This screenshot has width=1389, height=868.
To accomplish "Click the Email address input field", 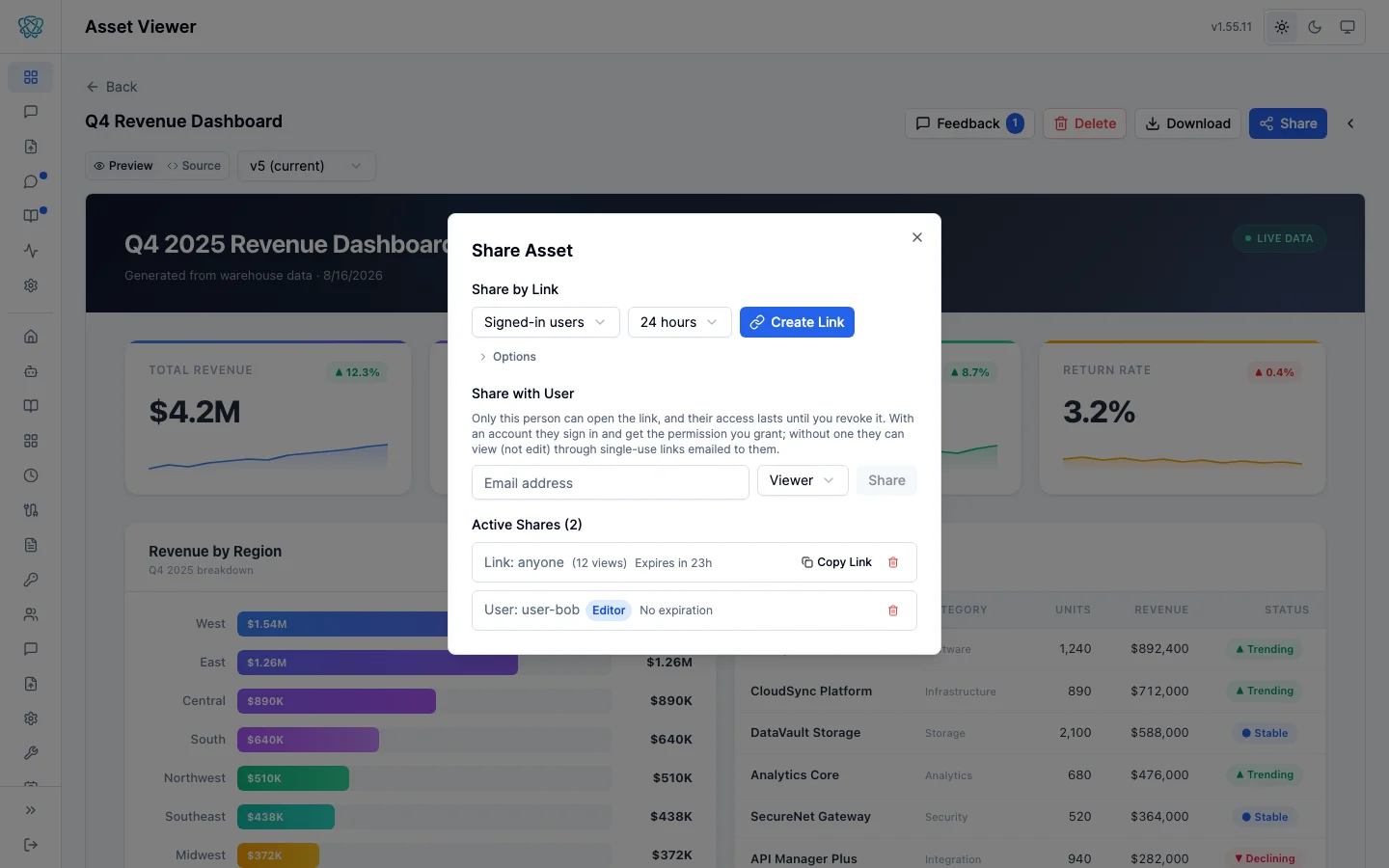I will click(611, 482).
